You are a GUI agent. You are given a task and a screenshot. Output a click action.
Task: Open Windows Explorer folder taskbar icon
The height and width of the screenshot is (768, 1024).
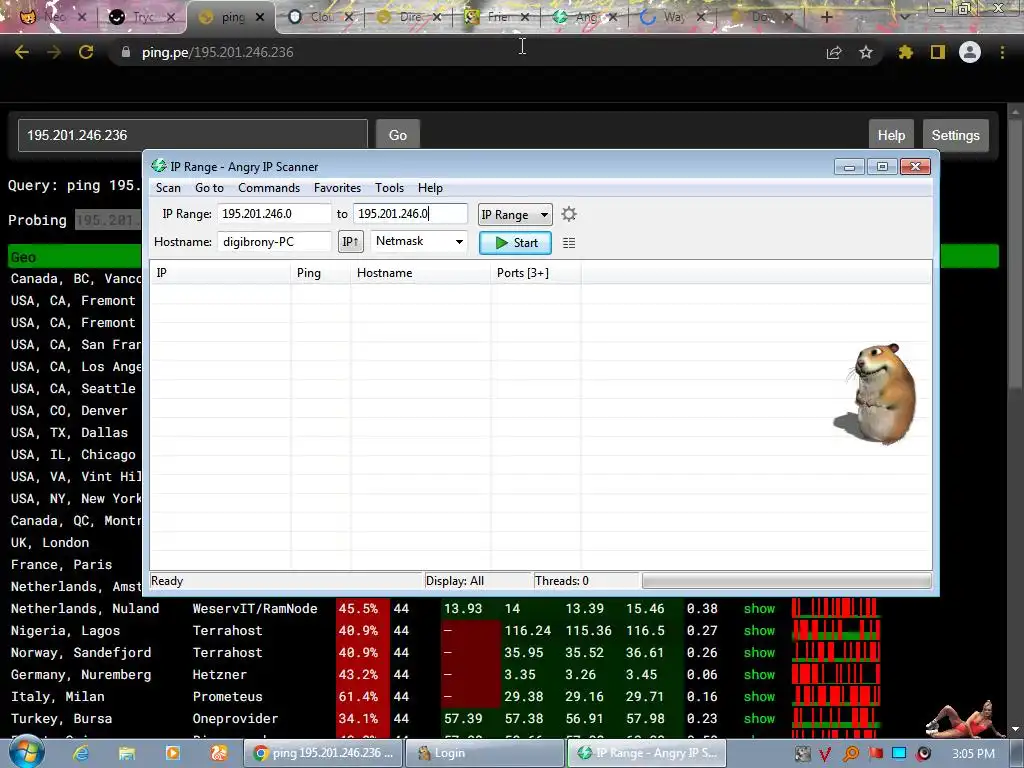tap(127, 753)
